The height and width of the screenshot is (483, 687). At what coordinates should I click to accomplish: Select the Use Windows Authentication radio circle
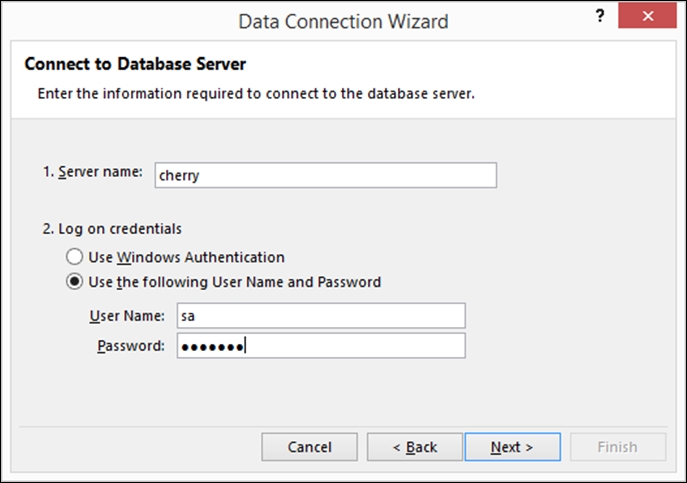tap(74, 257)
